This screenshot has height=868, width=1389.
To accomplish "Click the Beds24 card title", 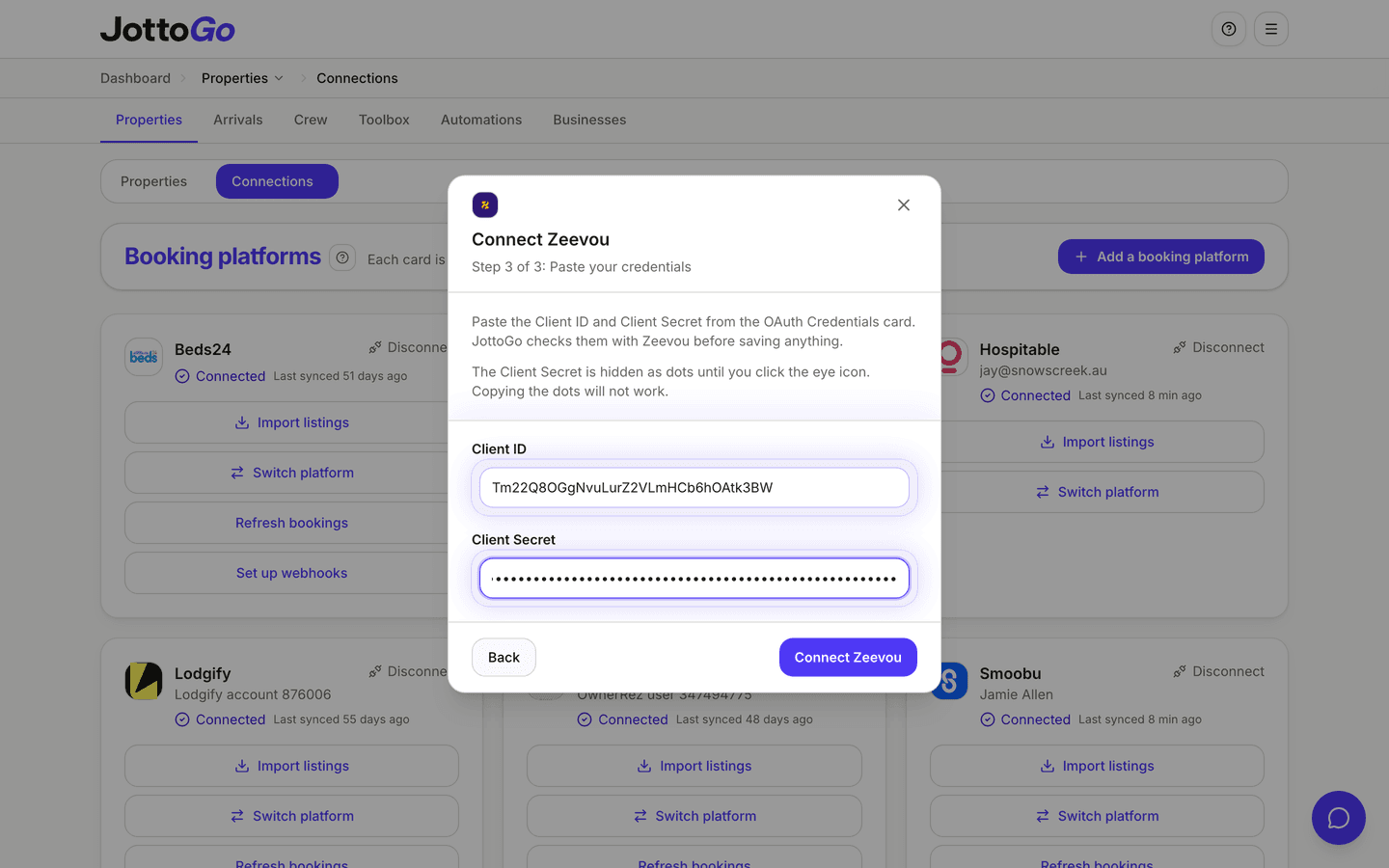I will pyautogui.click(x=203, y=349).
